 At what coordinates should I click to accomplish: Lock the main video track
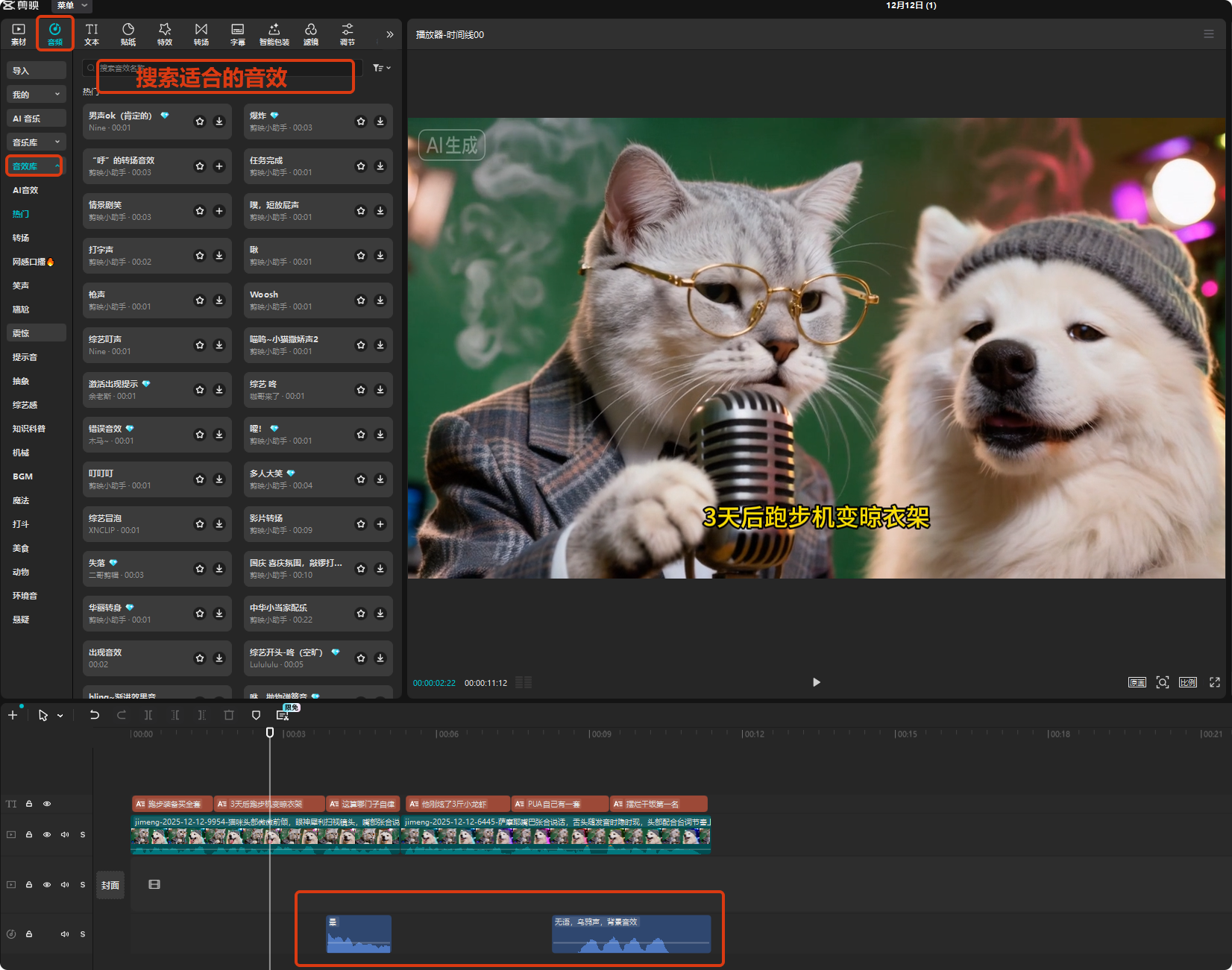pyautogui.click(x=29, y=834)
